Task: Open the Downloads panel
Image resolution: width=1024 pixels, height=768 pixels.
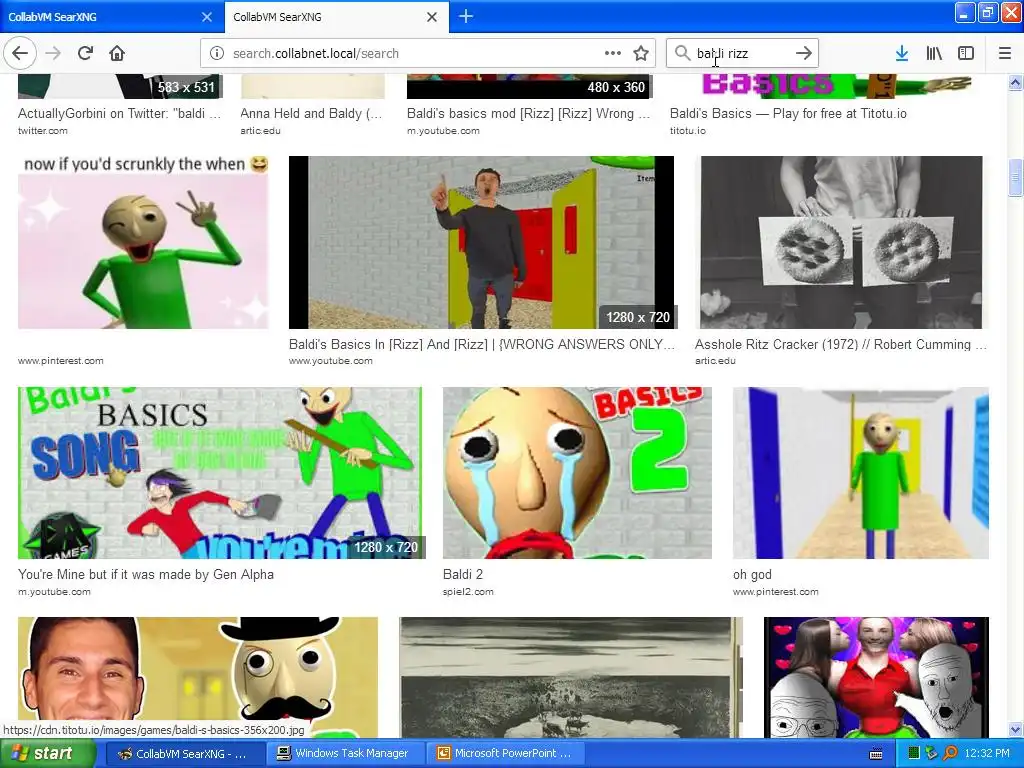Action: pyautogui.click(x=902, y=53)
